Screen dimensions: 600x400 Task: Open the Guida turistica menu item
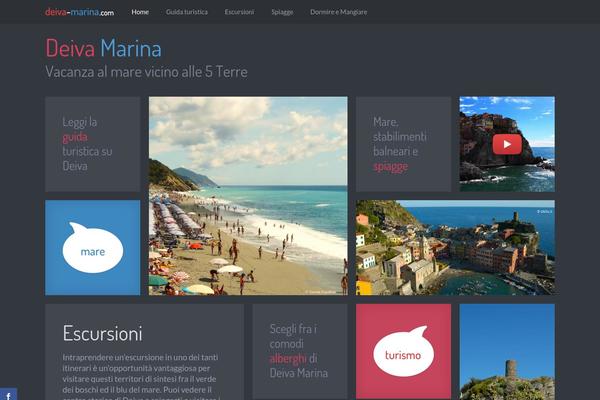[187, 12]
